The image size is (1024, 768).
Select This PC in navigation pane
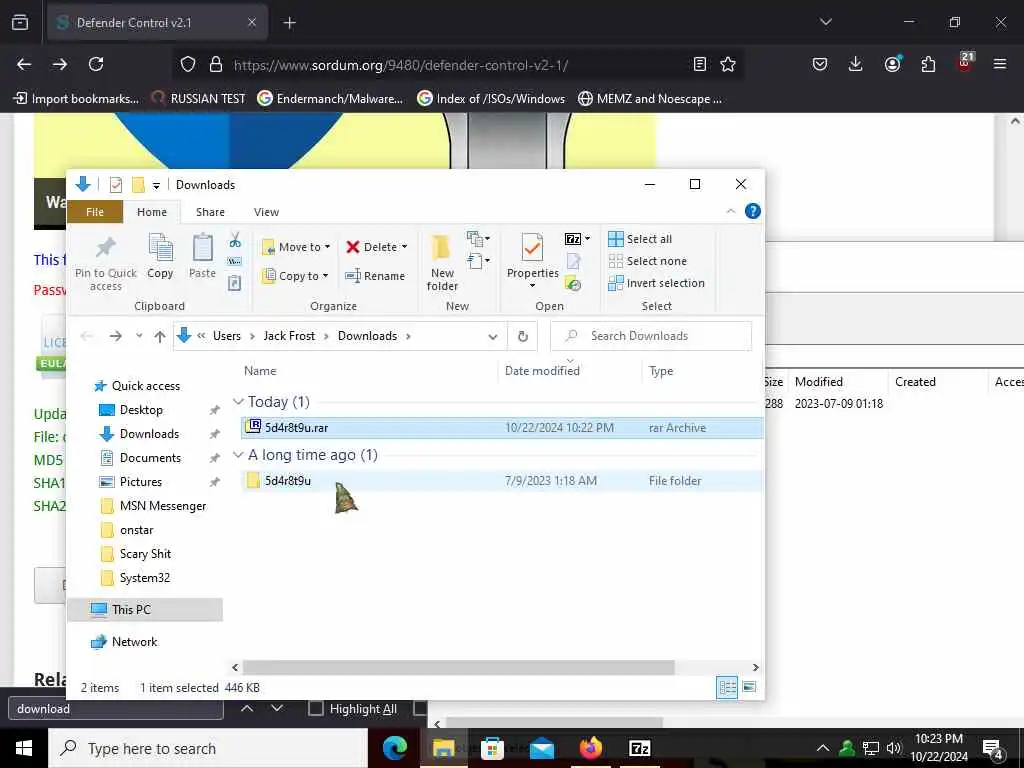pyautogui.click(x=145, y=609)
